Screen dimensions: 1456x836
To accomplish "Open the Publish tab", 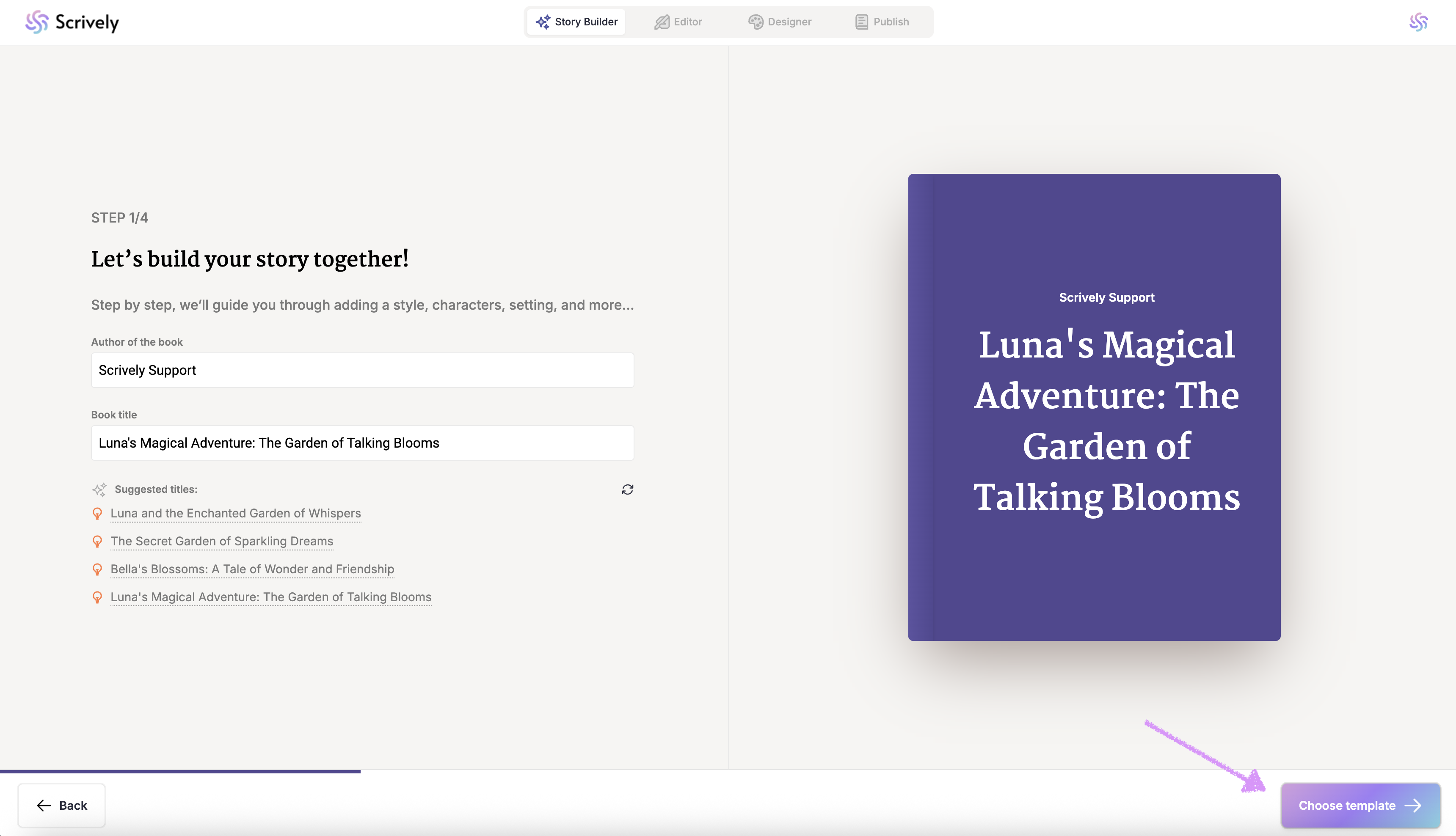I will coord(882,22).
